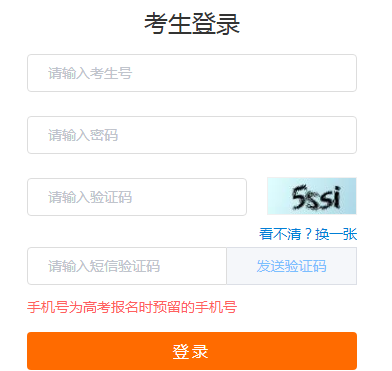Place cursor in the candidate number box
The height and width of the screenshot is (371, 392).
pyautogui.click(x=192, y=73)
